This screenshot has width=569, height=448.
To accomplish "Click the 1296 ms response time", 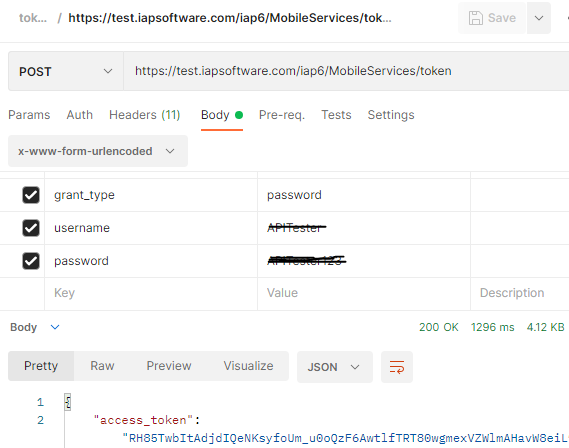I will 492,327.
